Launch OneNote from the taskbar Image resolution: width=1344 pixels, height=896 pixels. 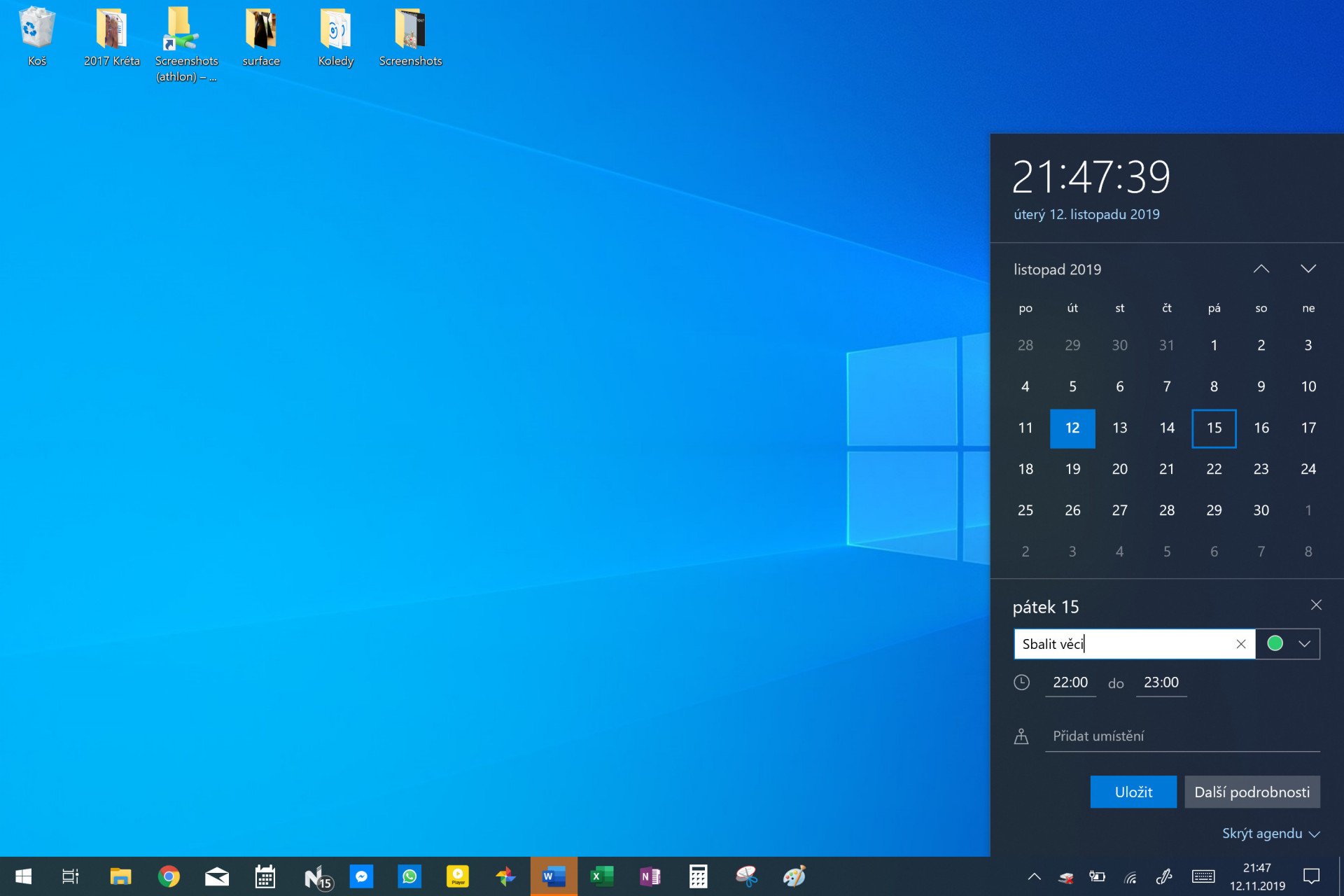(650, 876)
